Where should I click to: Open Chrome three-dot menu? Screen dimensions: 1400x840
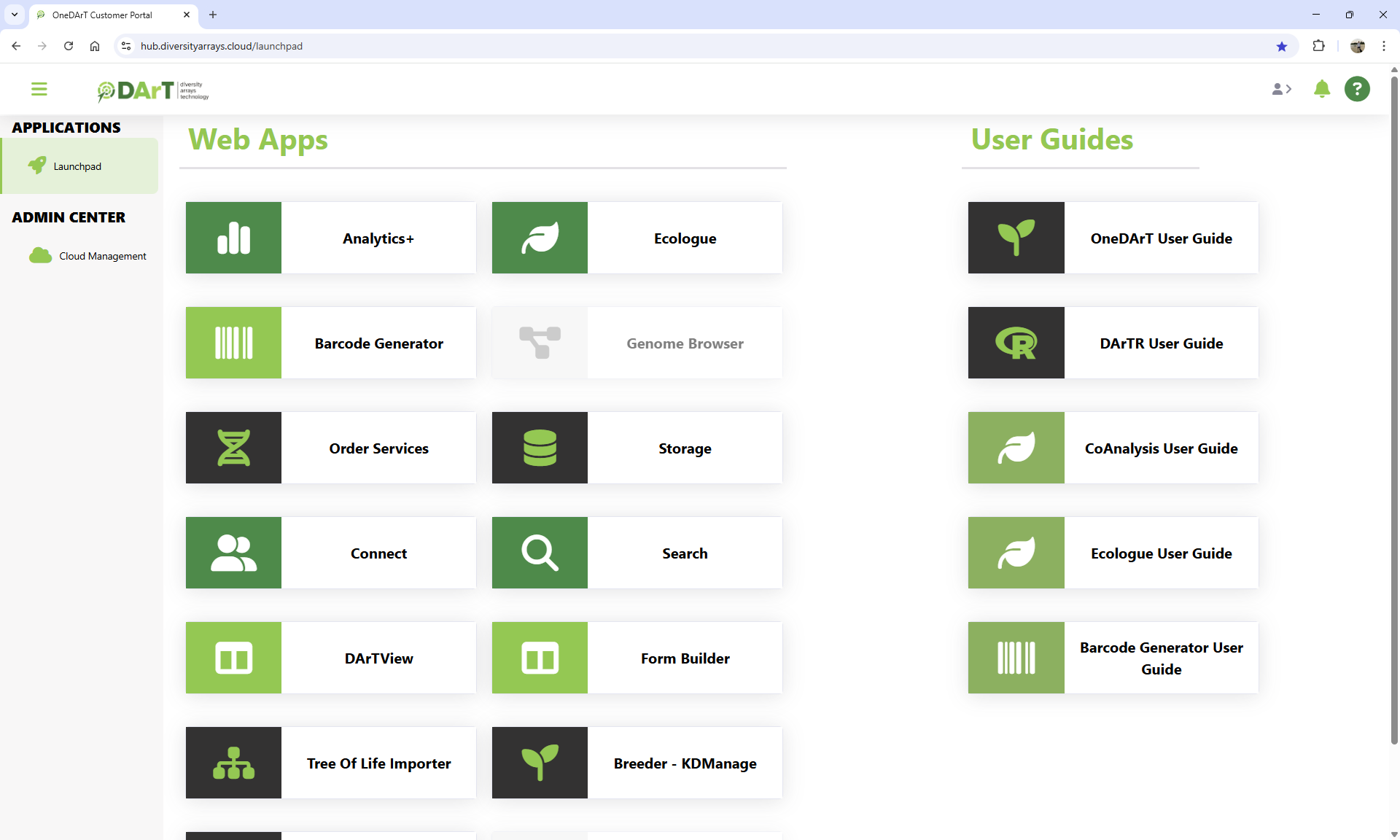click(1384, 46)
